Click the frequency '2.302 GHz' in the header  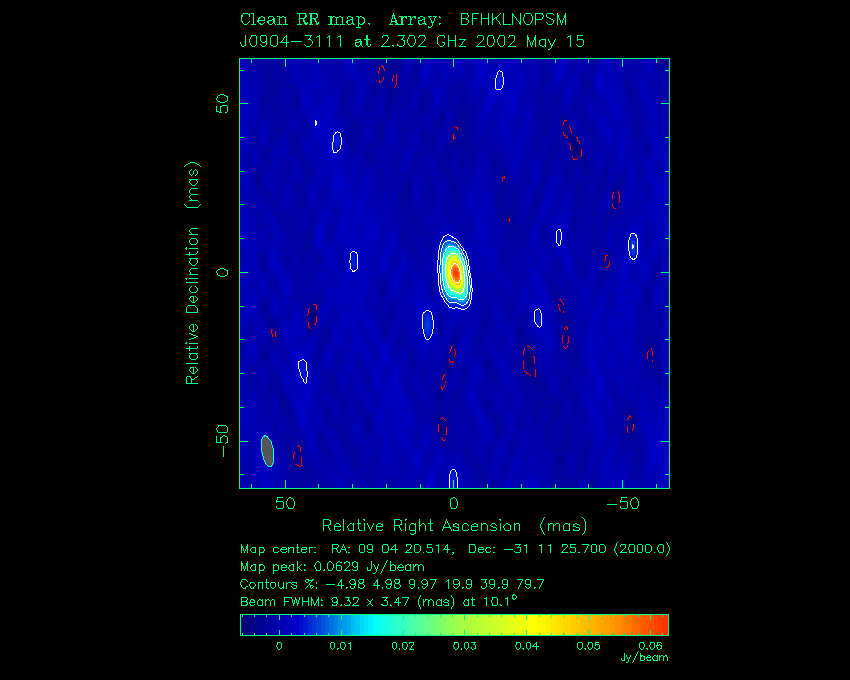[424, 42]
